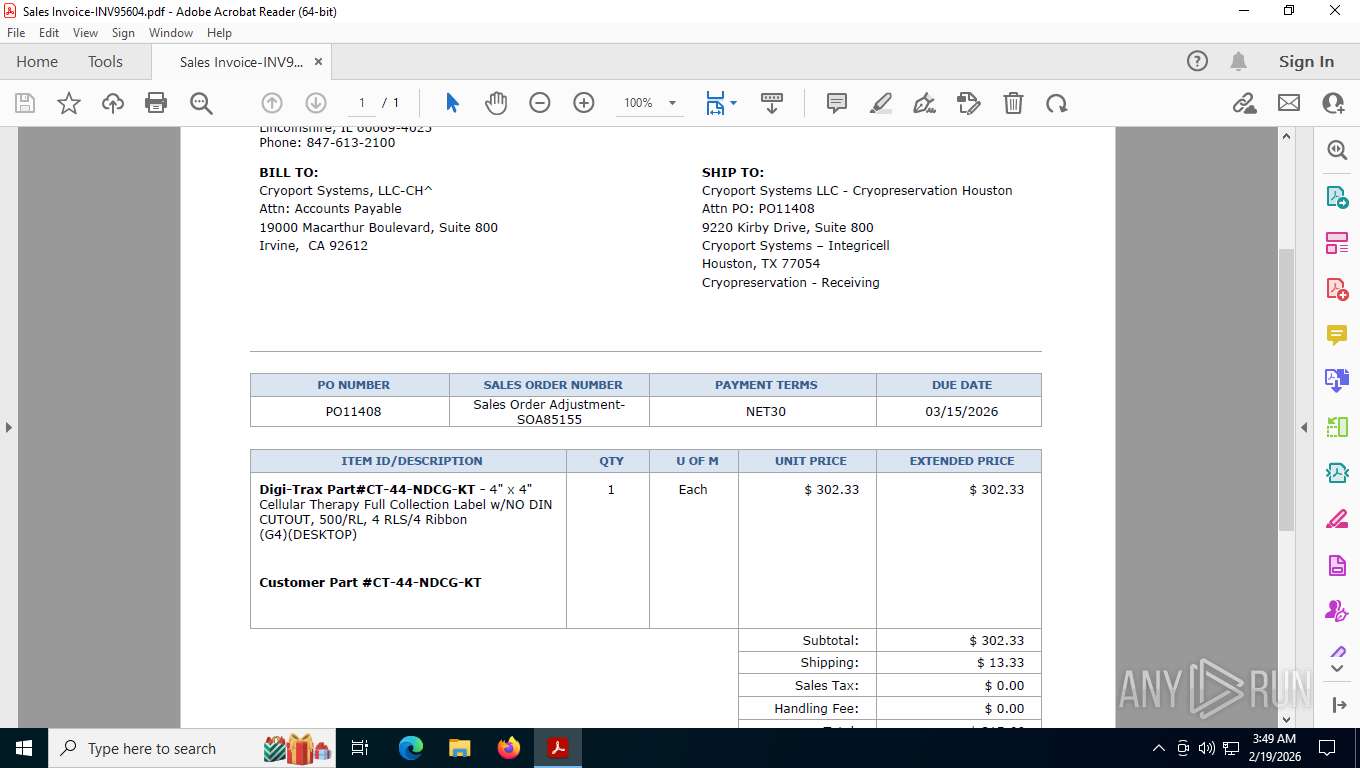Screen dimensions: 1360x768
Task: Open Comment tool in sidebar
Action: pos(1337,335)
